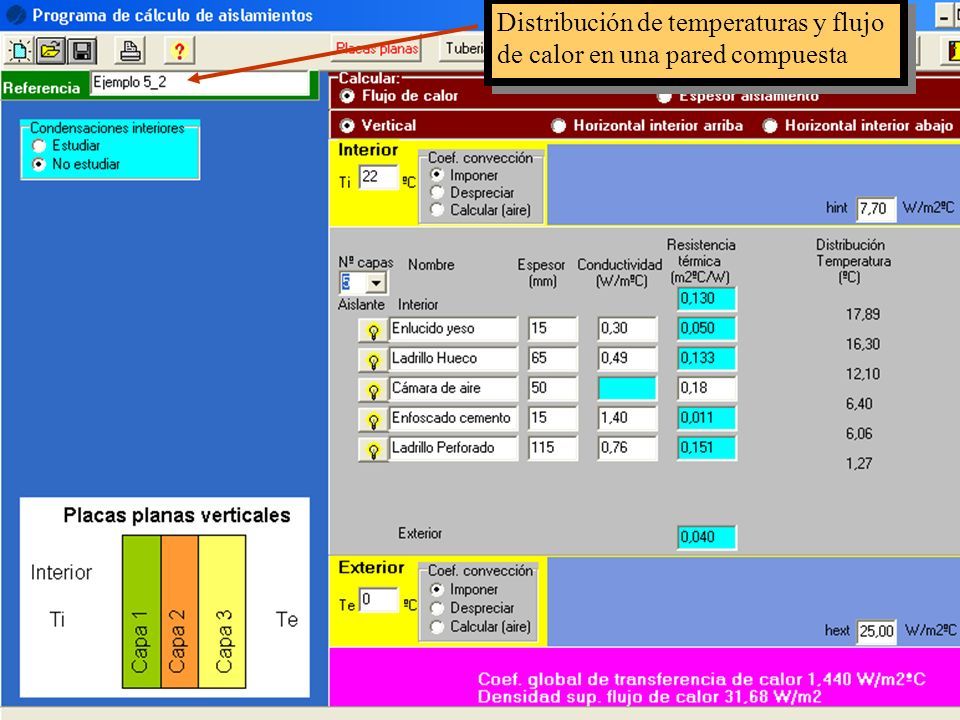Click the Ti interior temperature field
Screen dimensions: 960x720
[x=378, y=178]
